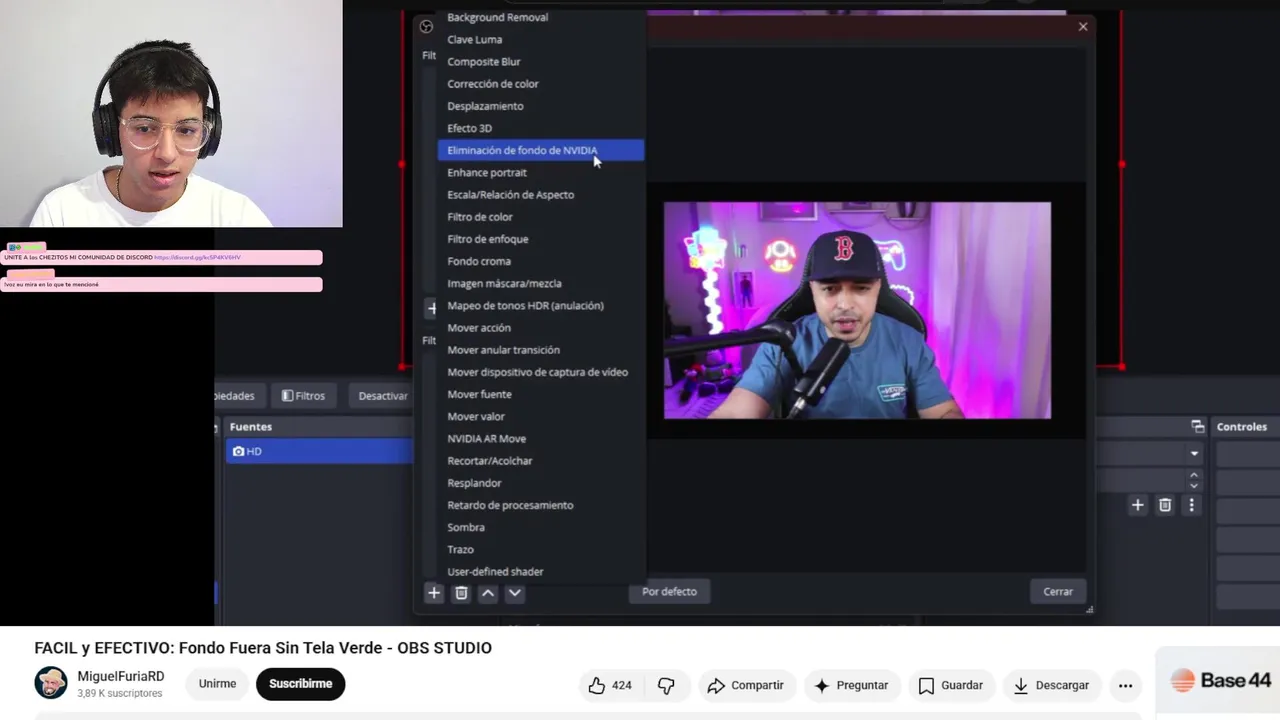Open the dropdown arrow in right panel

(1194, 454)
